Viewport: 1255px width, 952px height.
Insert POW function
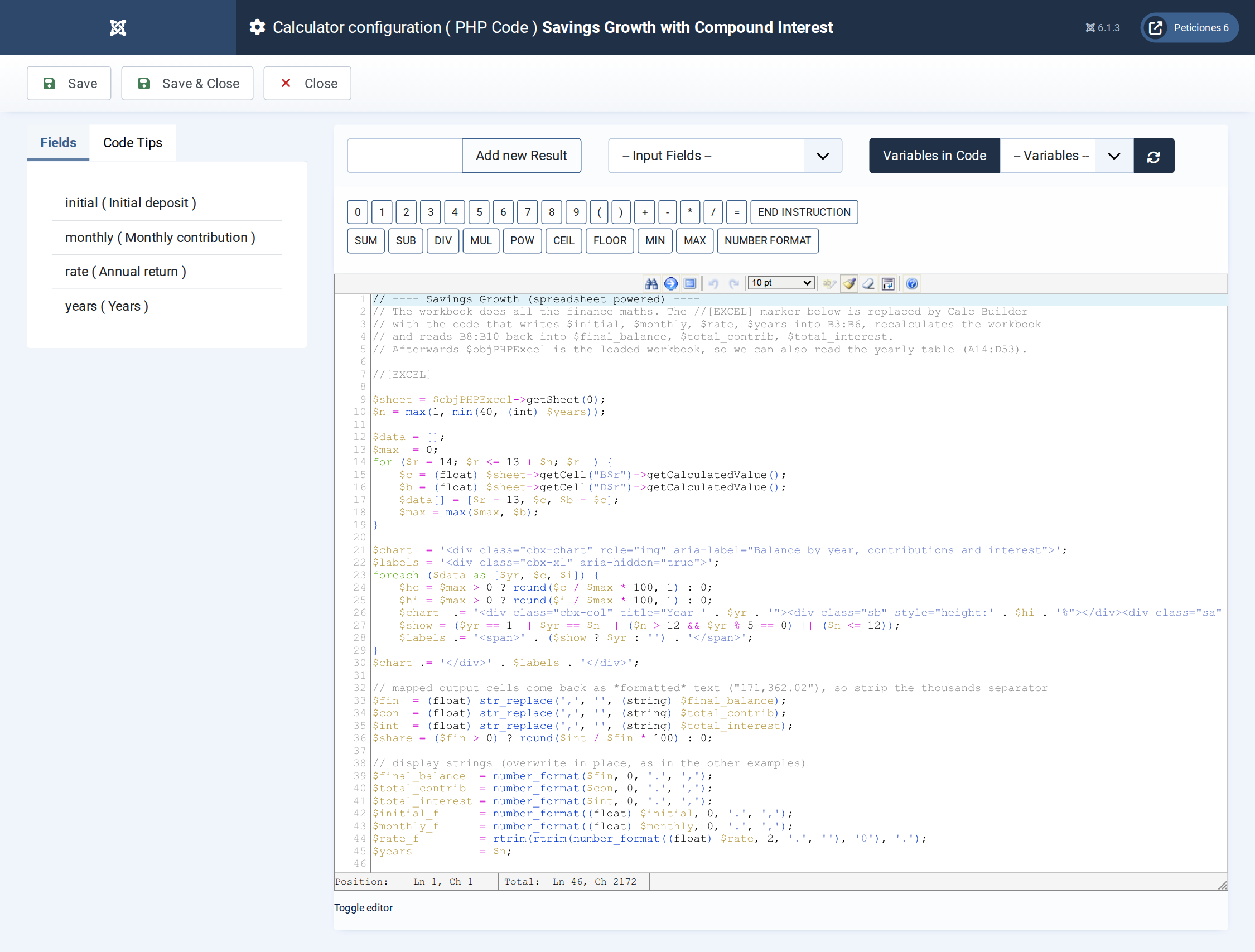pyautogui.click(x=522, y=240)
